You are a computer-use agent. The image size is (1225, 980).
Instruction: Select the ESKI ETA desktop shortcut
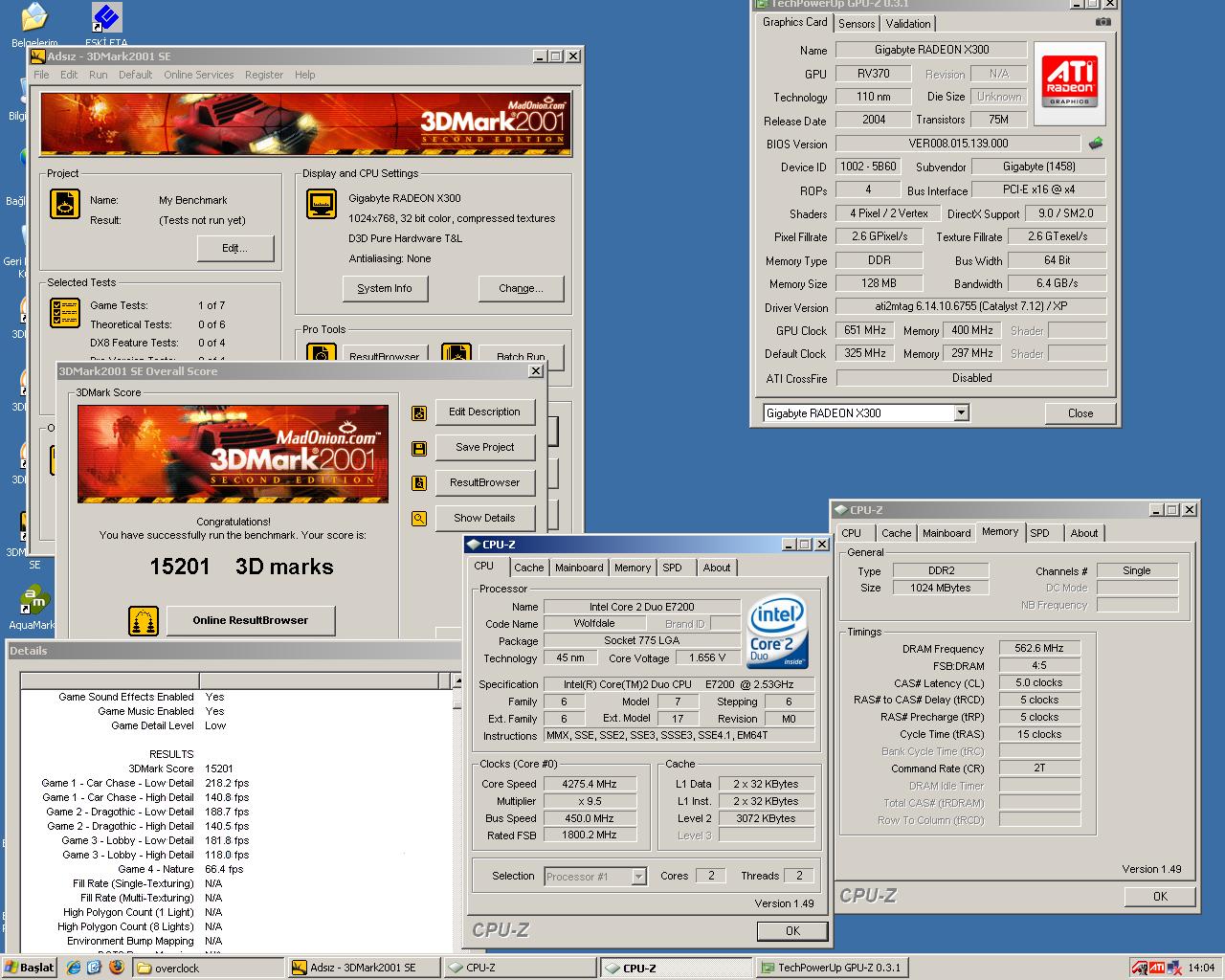coord(106,19)
